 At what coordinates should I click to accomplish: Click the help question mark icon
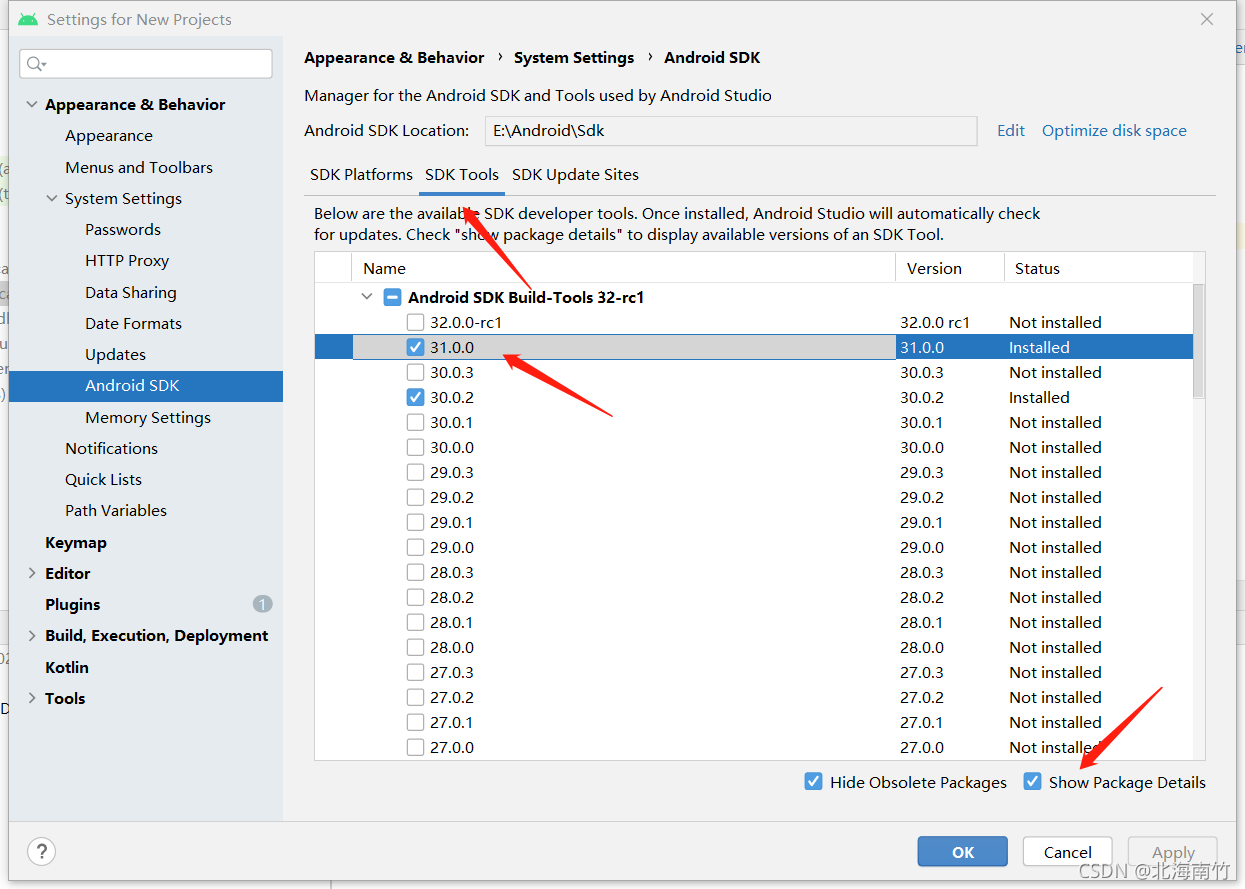(x=41, y=851)
